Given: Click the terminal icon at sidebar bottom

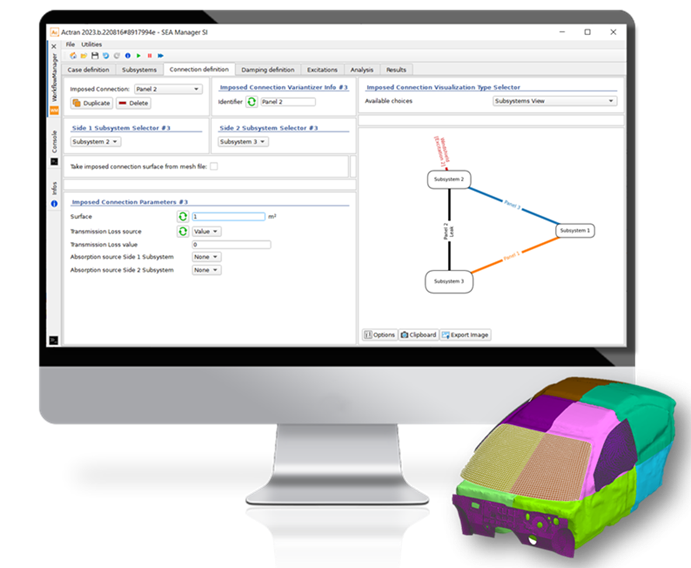Looking at the screenshot, I should pos(54,340).
